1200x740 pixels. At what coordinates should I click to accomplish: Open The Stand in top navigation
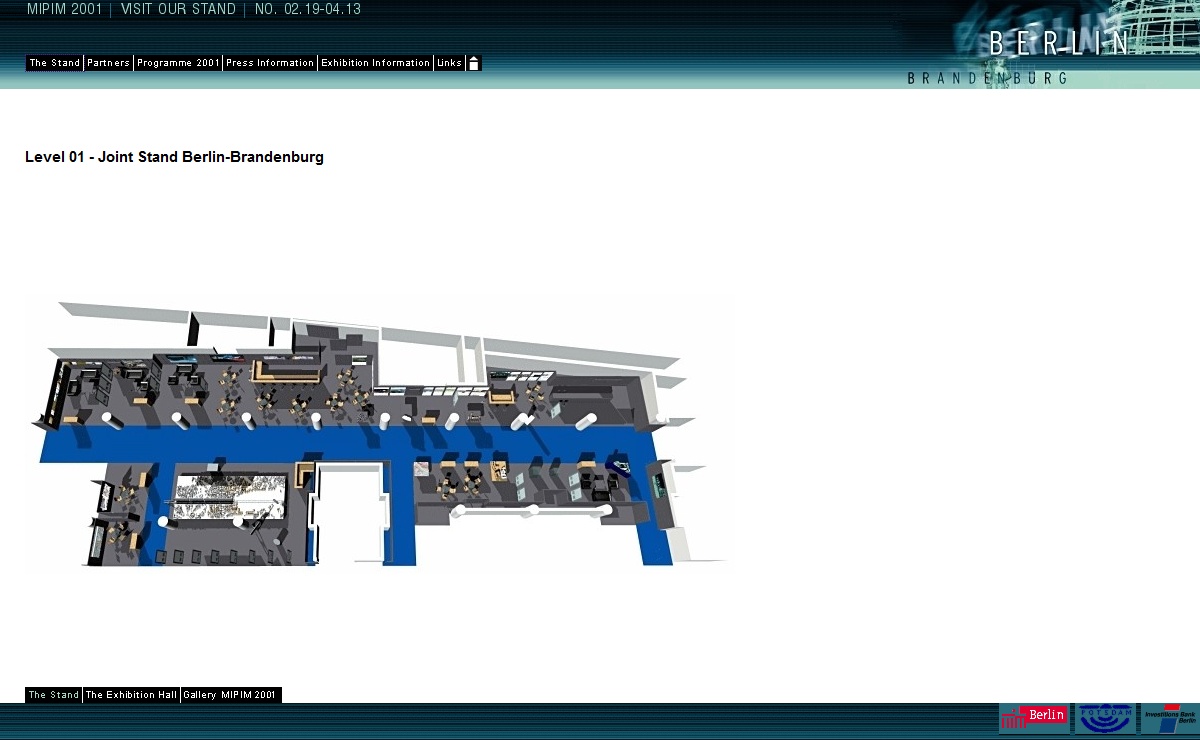[54, 63]
